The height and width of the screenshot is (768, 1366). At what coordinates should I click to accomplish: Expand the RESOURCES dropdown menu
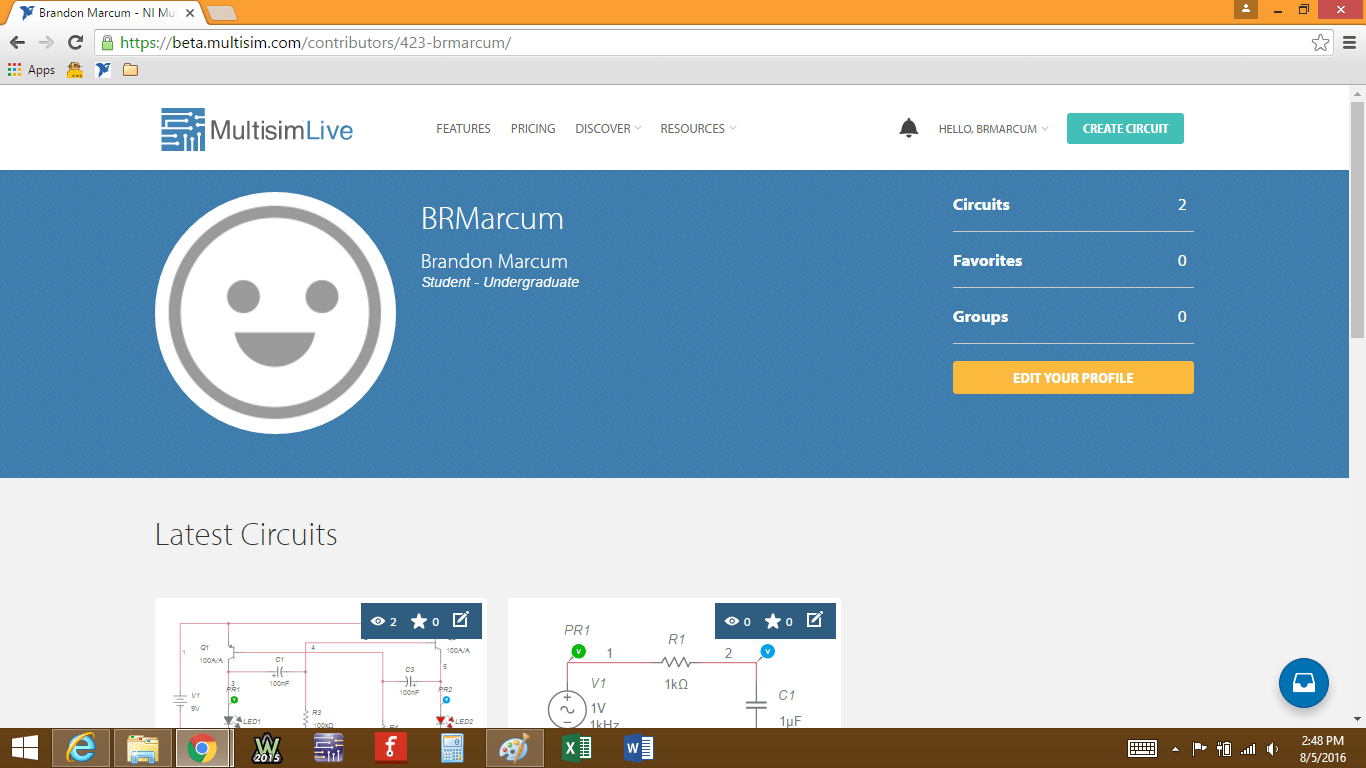tap(698, 128)
